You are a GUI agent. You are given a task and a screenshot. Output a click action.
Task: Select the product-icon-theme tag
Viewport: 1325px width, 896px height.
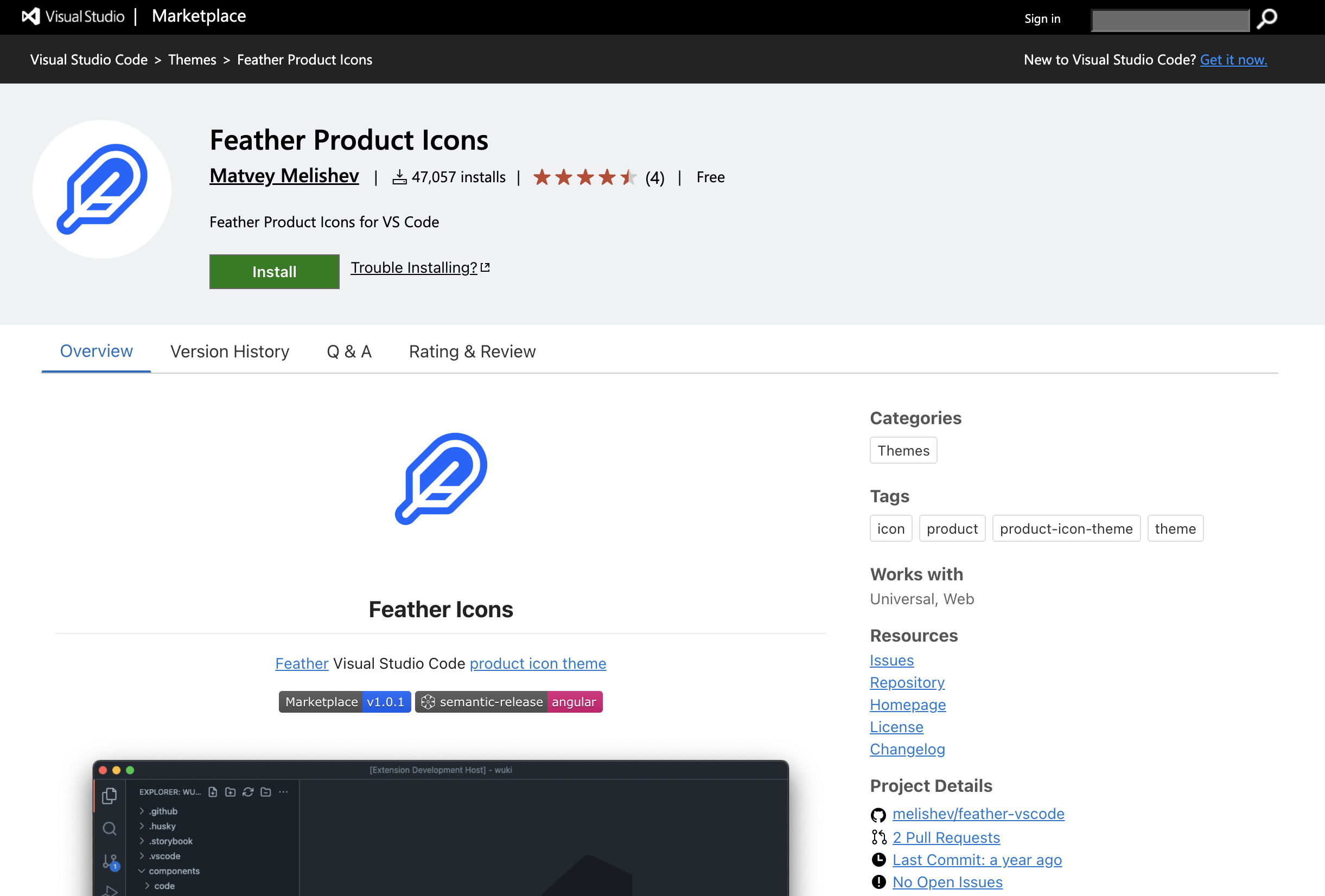[1066, 528]
